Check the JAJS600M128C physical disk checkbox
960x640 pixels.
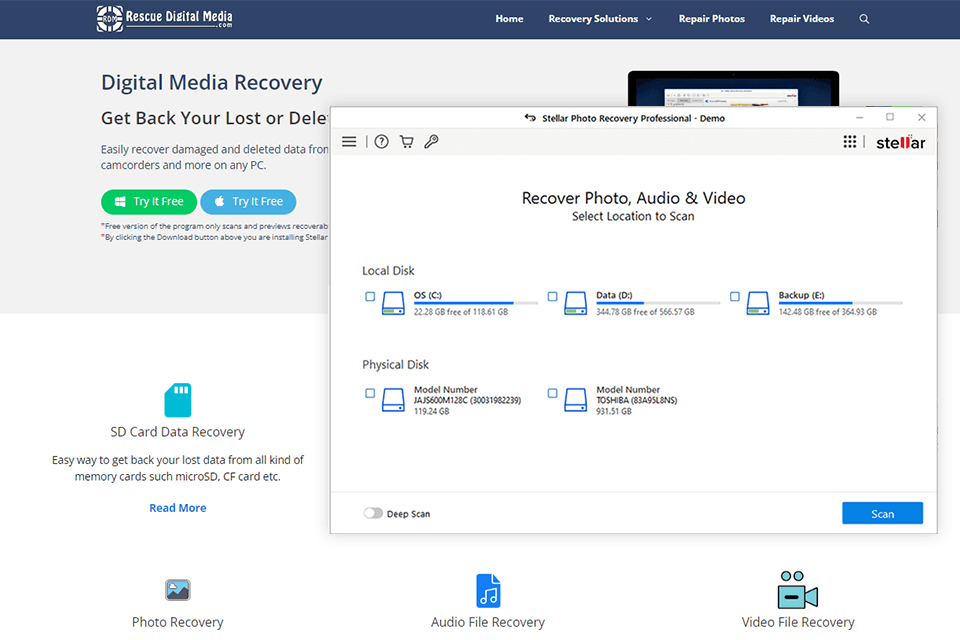pos(370,393)
